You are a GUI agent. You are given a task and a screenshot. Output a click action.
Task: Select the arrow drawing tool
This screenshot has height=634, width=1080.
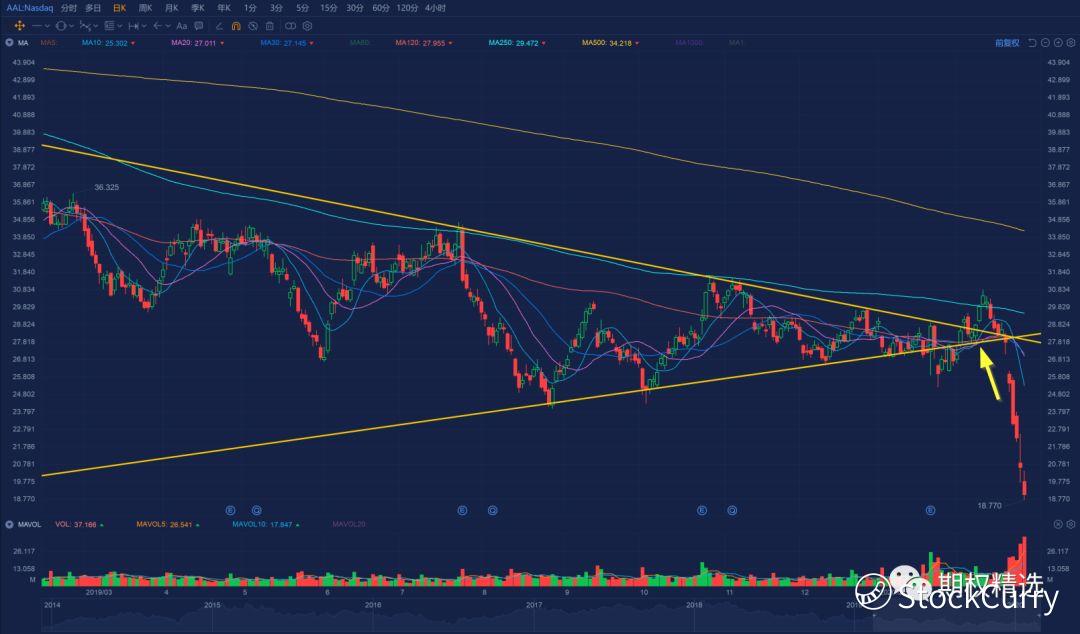click(158, 25)
